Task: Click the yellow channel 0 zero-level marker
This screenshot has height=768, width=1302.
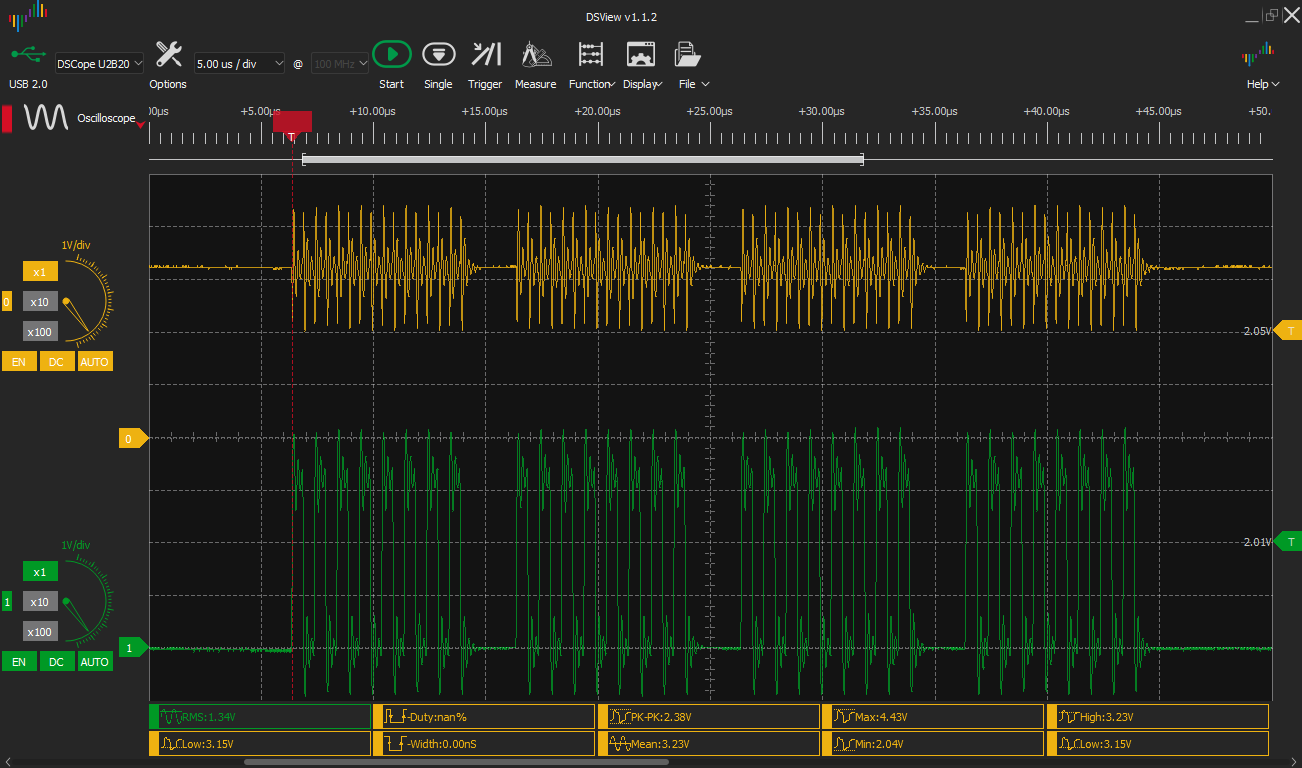Action: 132,438
